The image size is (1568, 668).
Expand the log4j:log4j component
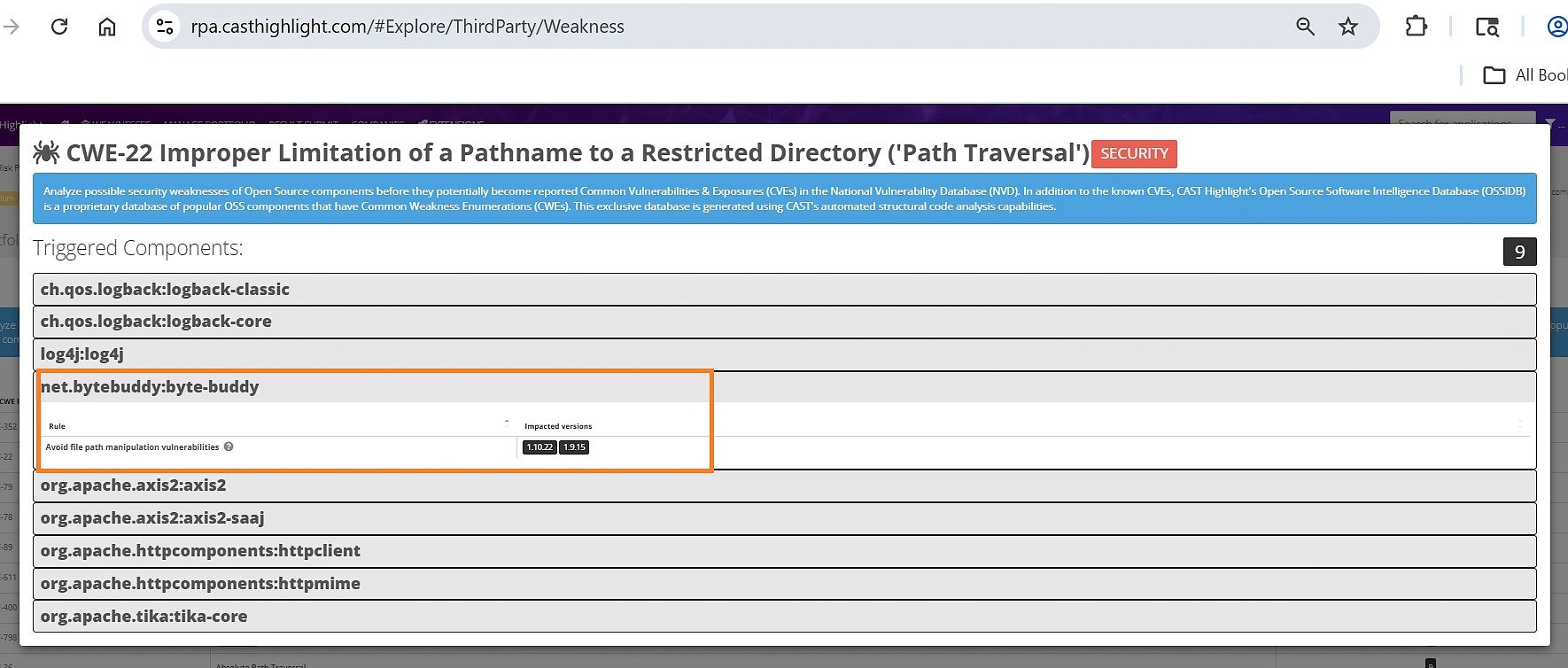(x=784, y=354)
